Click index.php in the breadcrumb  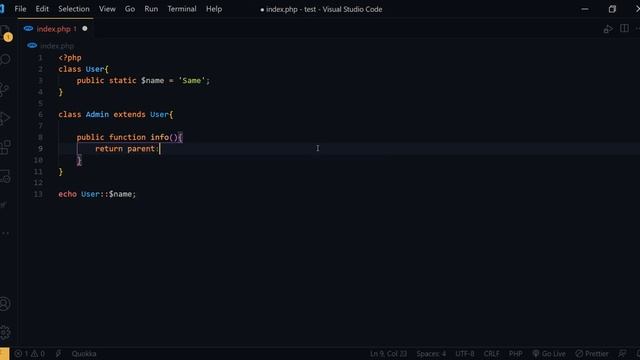pos(57,46)
